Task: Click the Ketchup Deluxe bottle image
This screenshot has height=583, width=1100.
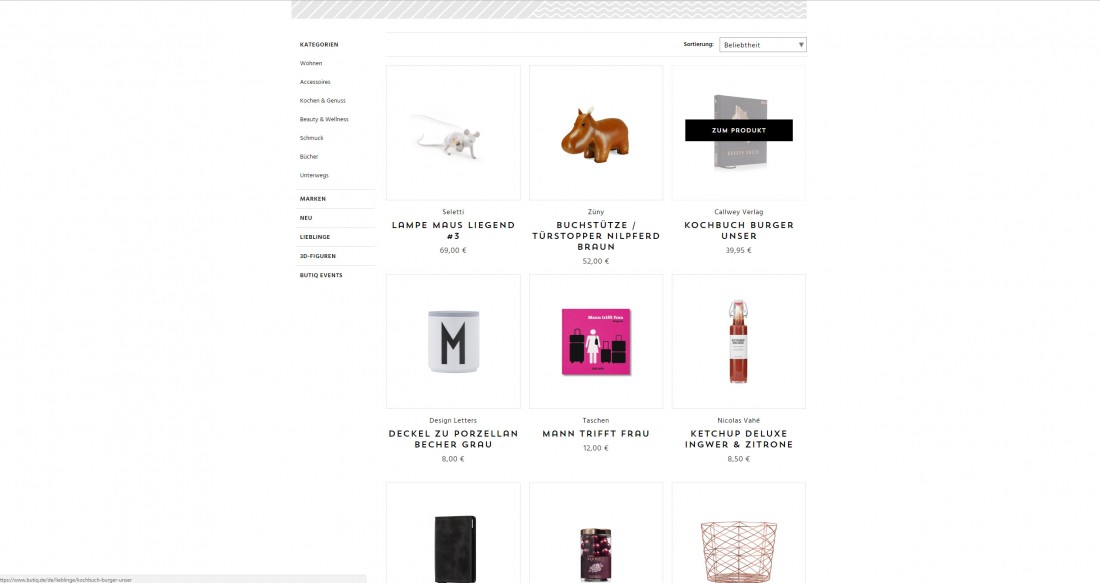Action: click(x=739, y=342)
